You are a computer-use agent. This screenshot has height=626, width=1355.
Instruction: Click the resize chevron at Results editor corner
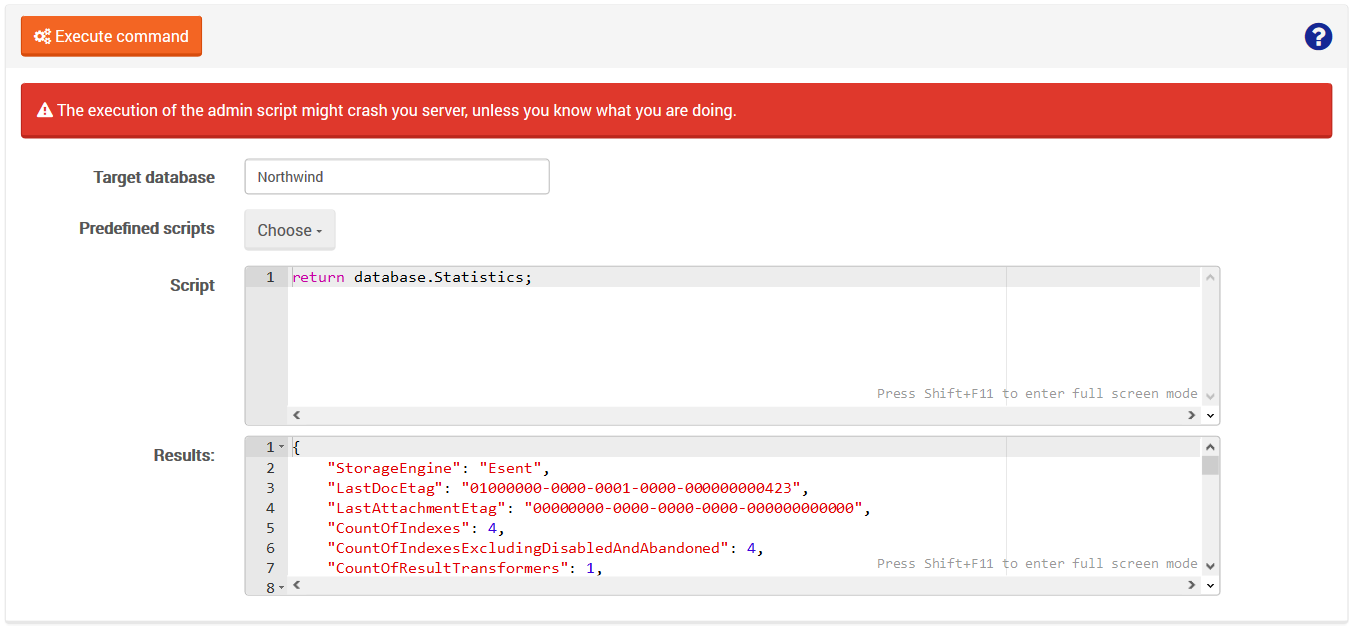point(1211,585)
